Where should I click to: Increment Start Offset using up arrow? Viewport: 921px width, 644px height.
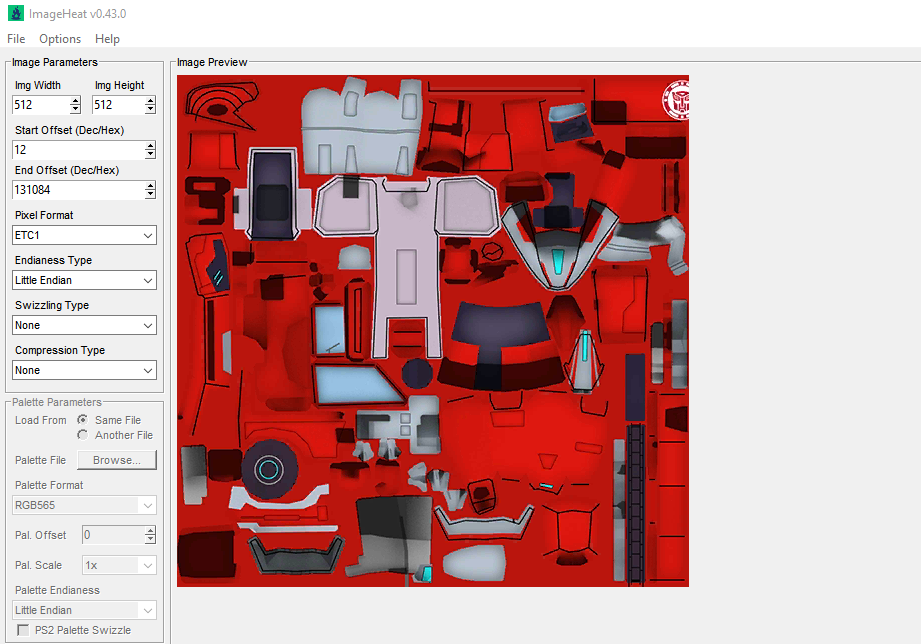[x=150, y=146]
